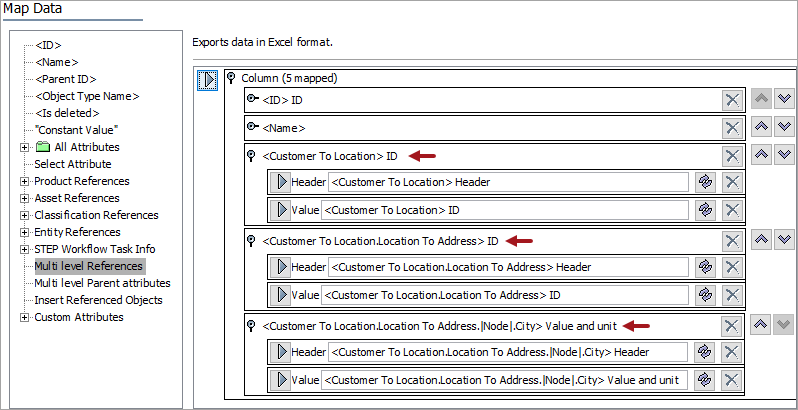Toggle pin of <Customer To Location> ID column
This screenshot has width=798, height=410.
(251, 156)
